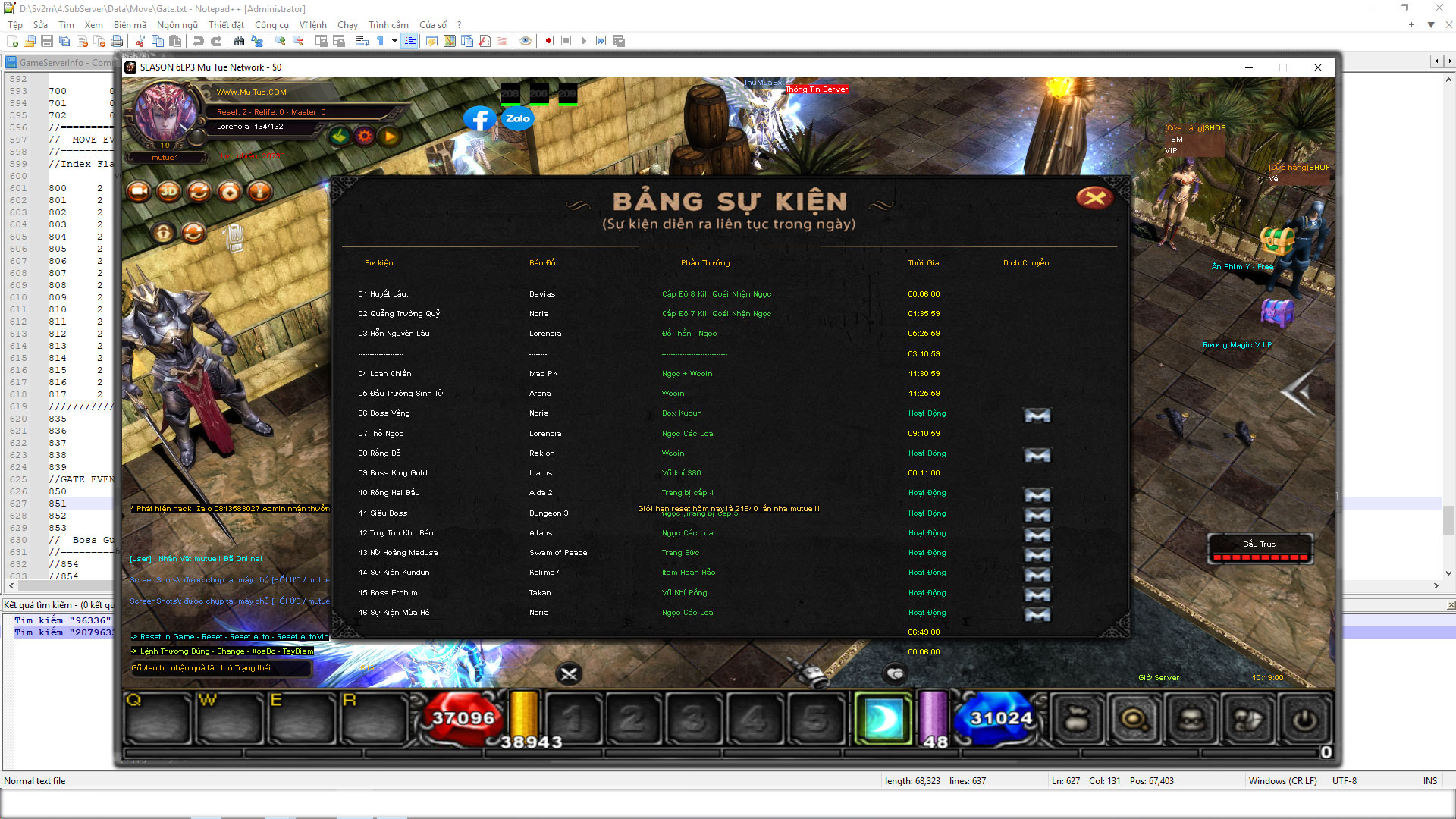
Task: Click the down triangle at Notepad++ top right
Action: click(1431, 25)
